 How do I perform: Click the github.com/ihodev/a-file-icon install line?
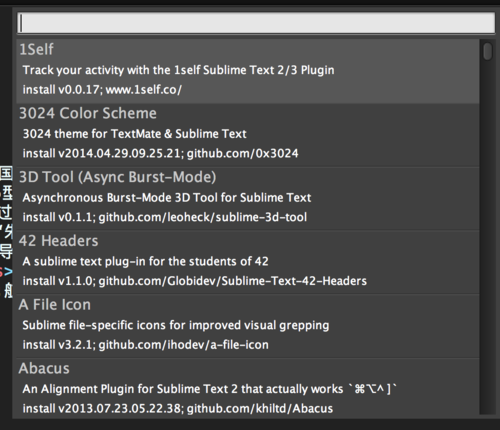pyautogui.click(x=145, y=345)
